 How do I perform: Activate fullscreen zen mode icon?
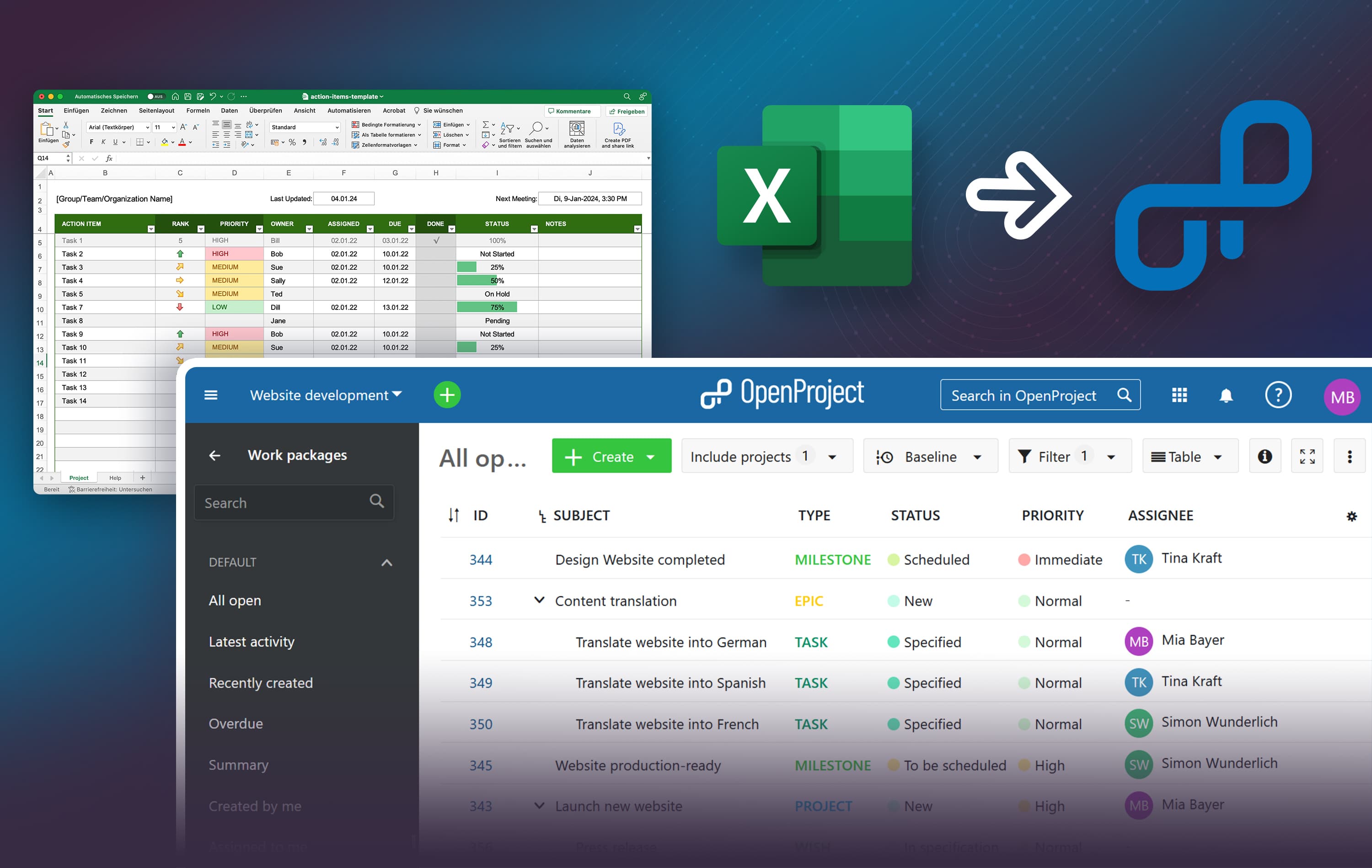(x=1307, y=456)
